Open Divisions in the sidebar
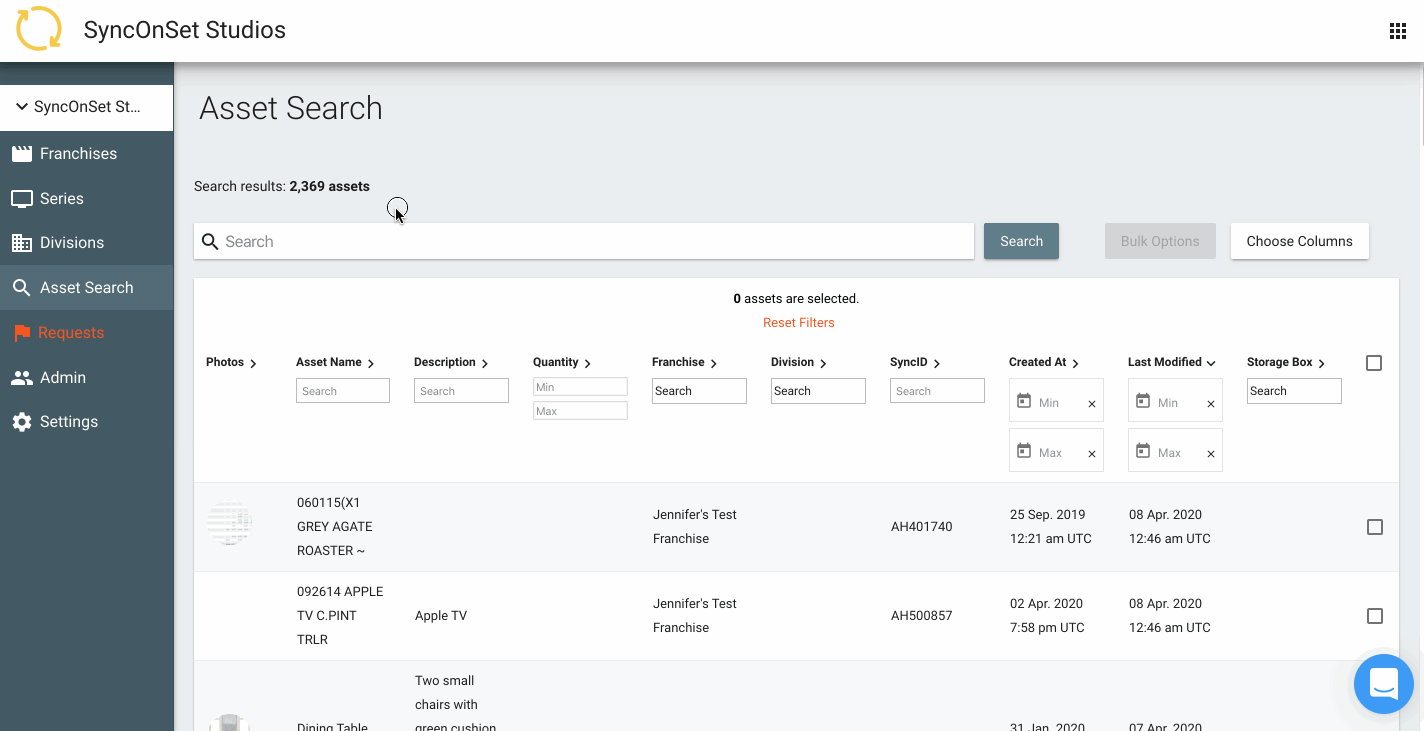The image size is (1424, 731). (86, 242)
